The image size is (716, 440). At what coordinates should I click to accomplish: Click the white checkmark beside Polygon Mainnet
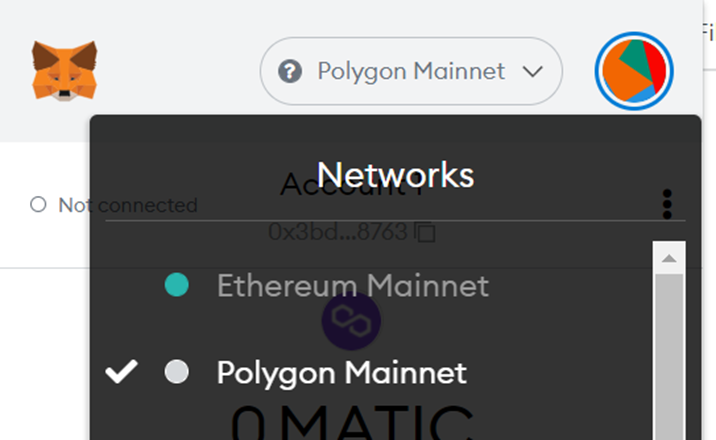point(121,372)
